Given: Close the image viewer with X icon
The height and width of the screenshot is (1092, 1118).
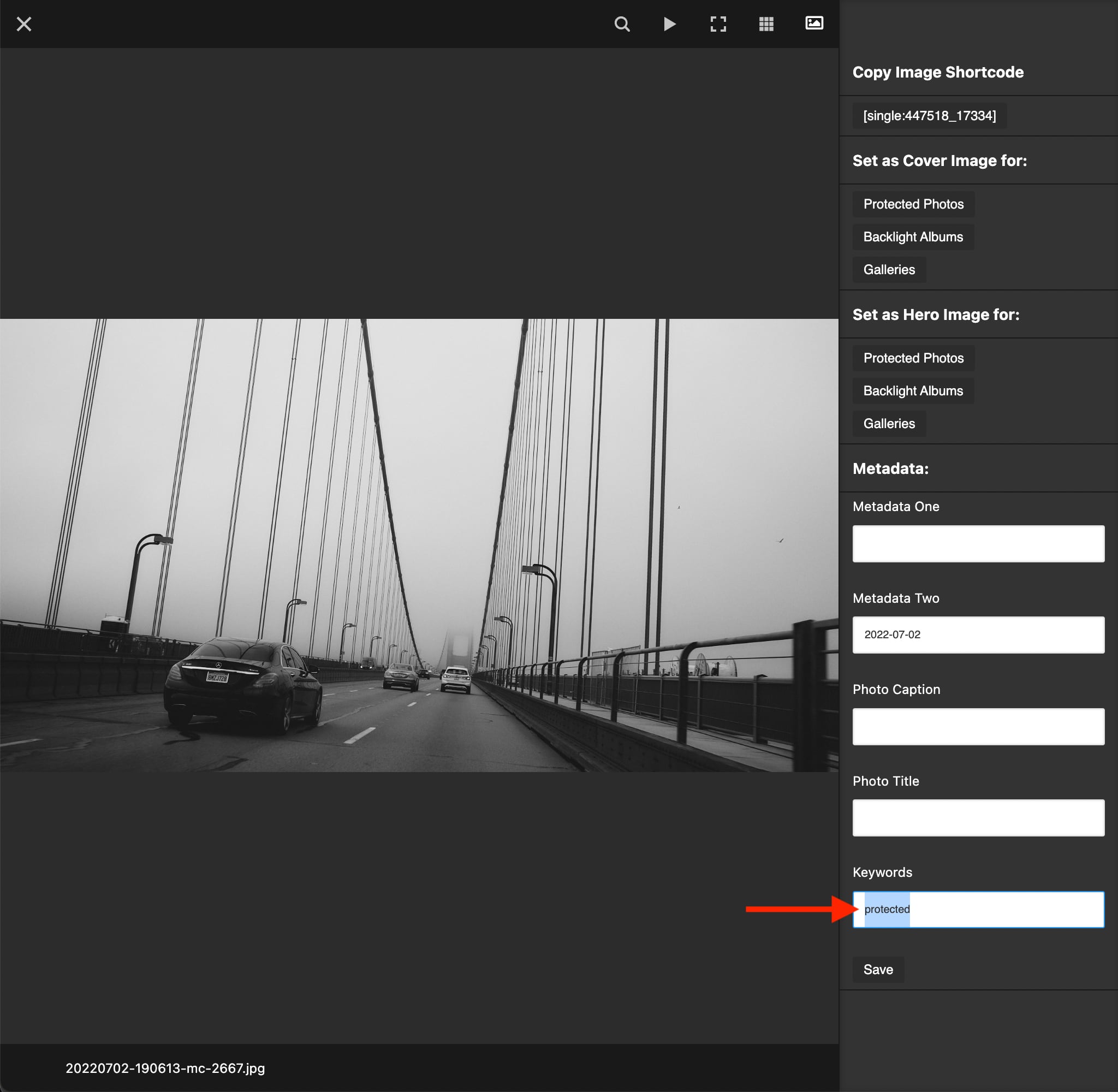Looking at the screenshot, I should pyautogui.click(x=23, y=24).
